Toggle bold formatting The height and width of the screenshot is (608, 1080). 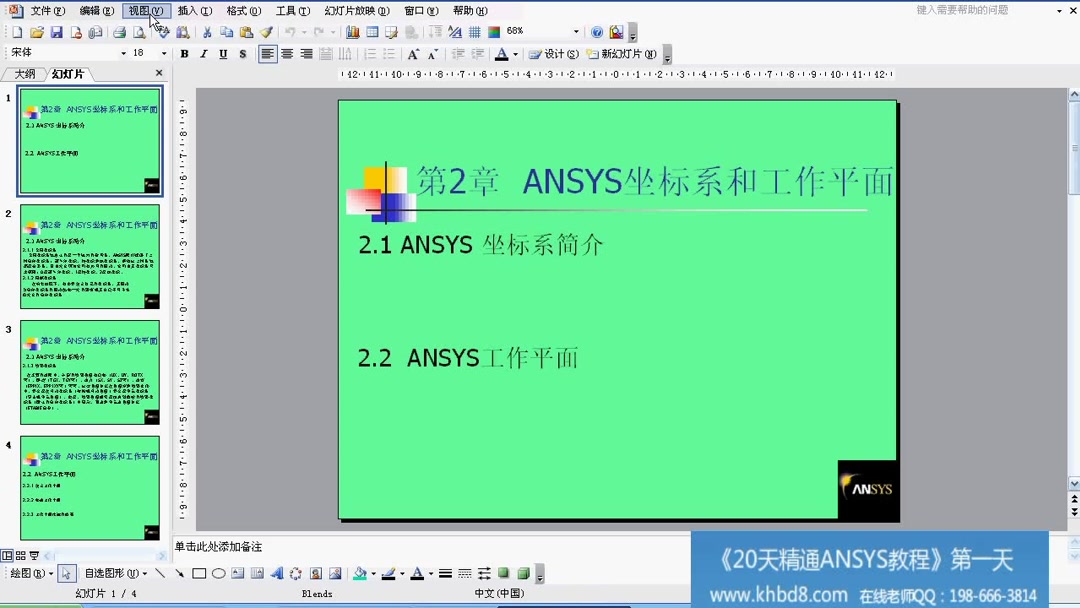(184, 53)
